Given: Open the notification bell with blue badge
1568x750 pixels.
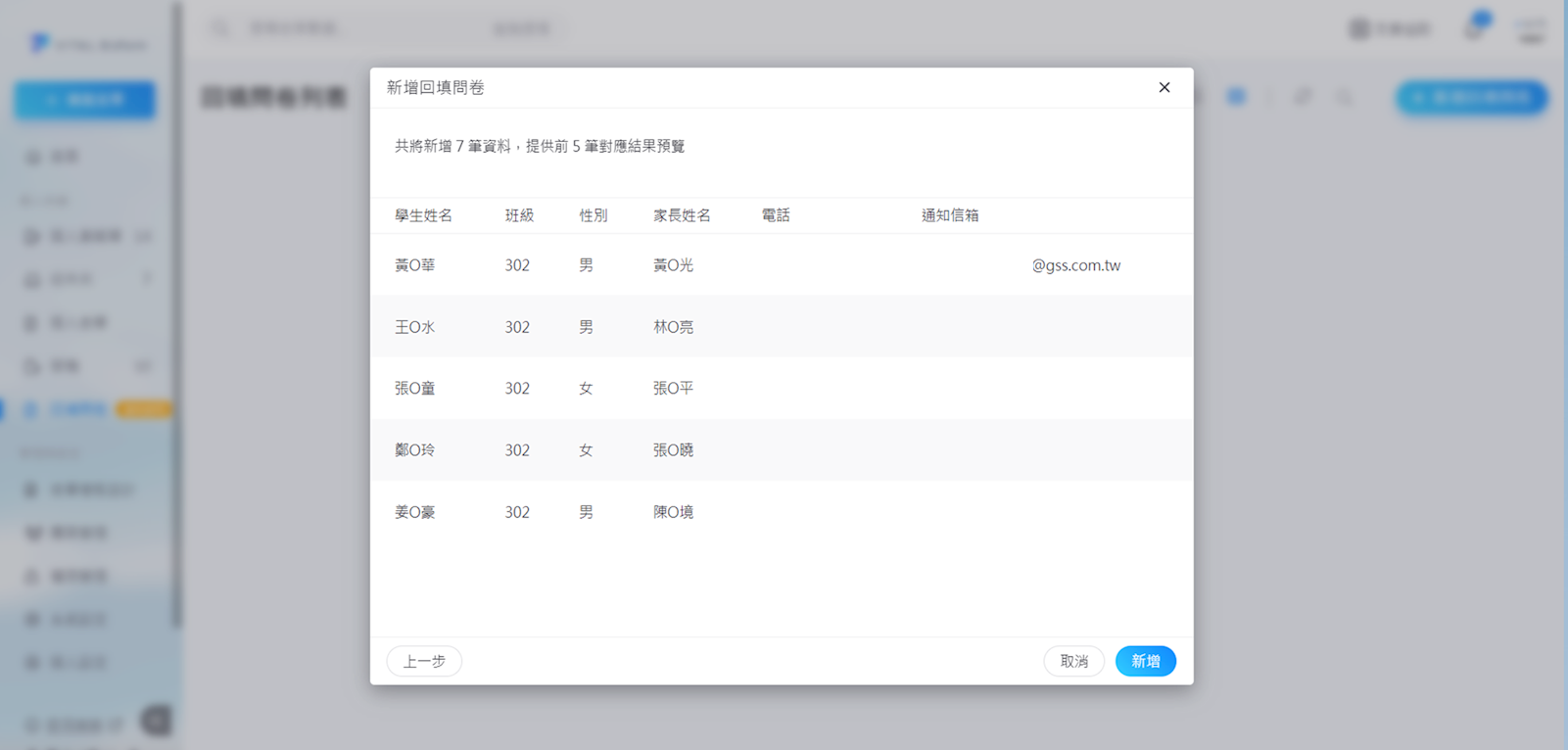Looking at the screenshot, I should point(1474,28).
